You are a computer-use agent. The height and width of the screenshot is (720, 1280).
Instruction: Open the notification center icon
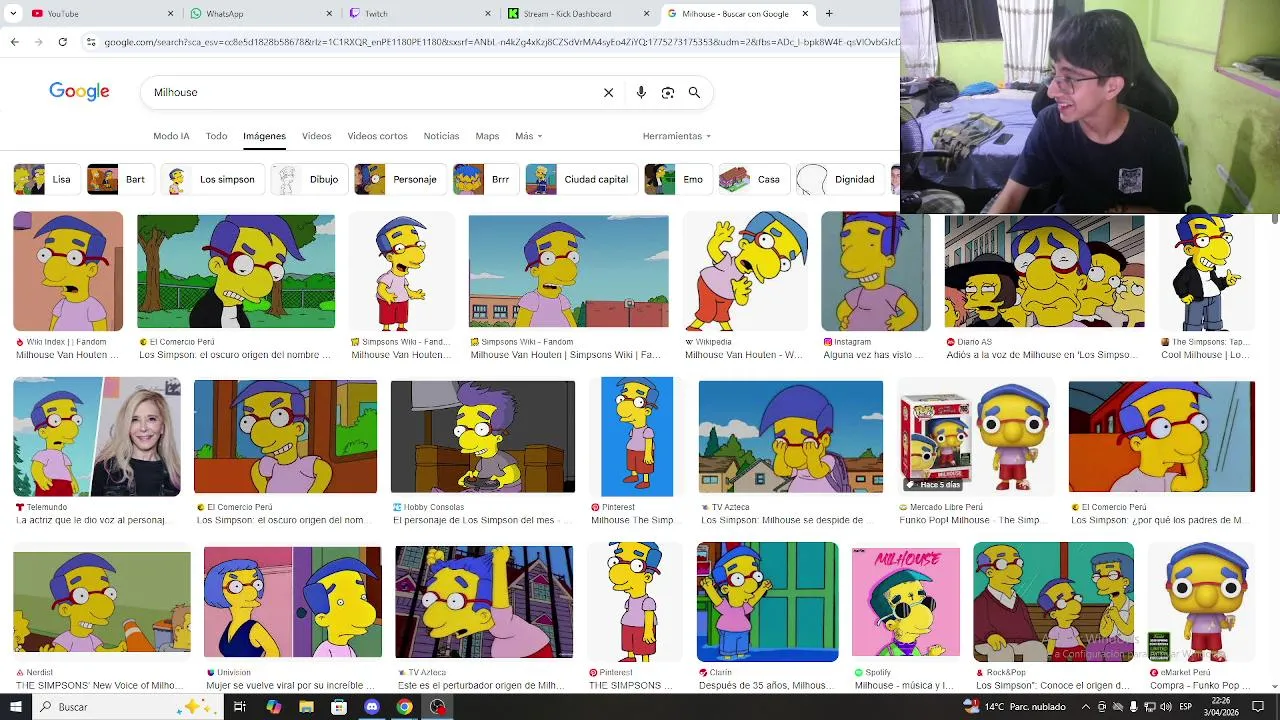coord(1259,707)
